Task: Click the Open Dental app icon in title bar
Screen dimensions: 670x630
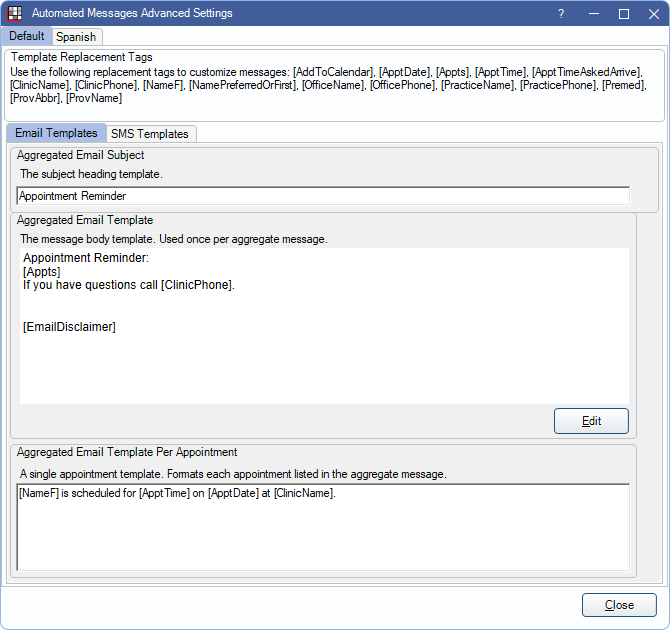Action: [15, 13]
